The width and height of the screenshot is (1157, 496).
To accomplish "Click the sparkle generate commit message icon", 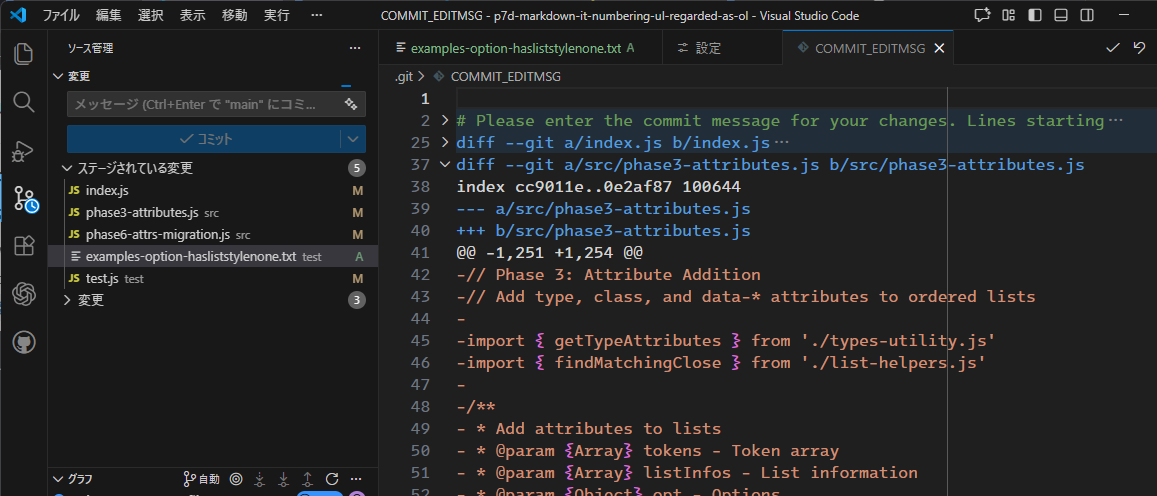I will [x=351, y=104].
